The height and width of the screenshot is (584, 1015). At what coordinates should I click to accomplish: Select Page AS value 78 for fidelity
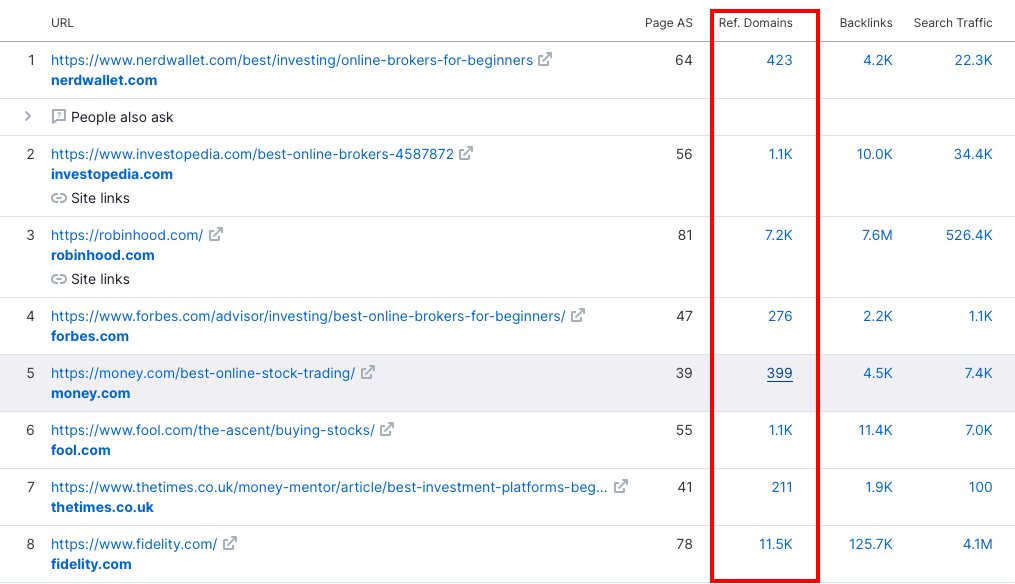tap(684, 544)
